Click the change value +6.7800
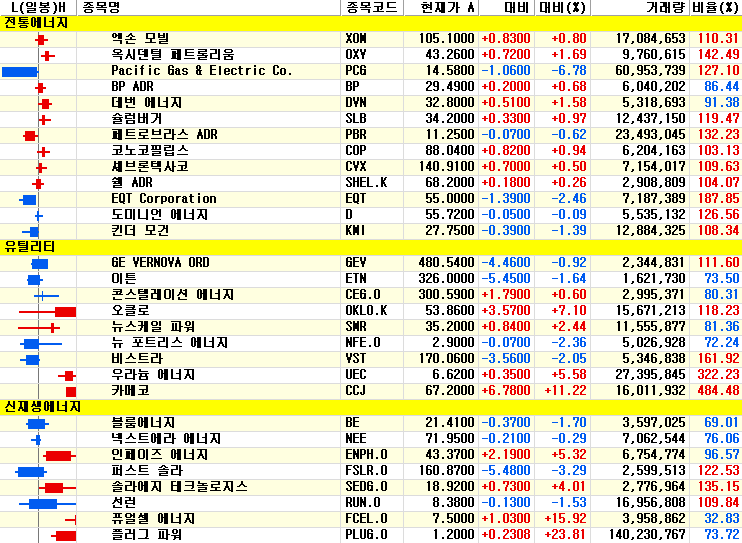This screenshot has height=543, width=742. pos(506,391)
